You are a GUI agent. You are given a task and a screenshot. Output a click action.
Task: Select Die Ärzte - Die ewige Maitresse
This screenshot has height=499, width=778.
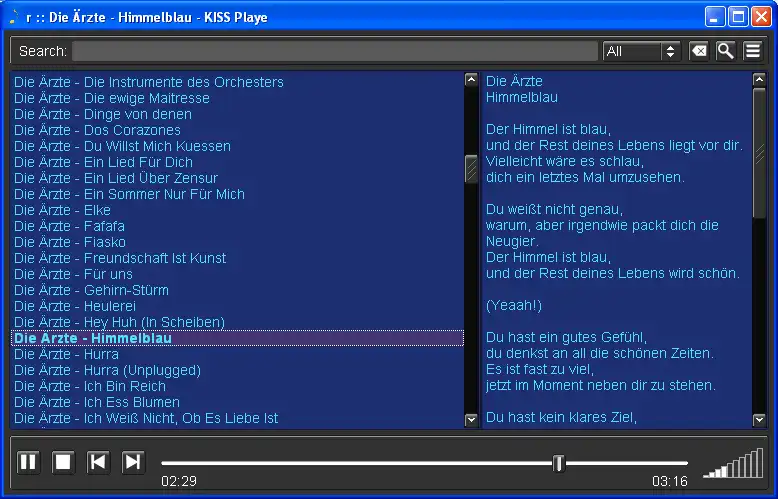[237, 98]
